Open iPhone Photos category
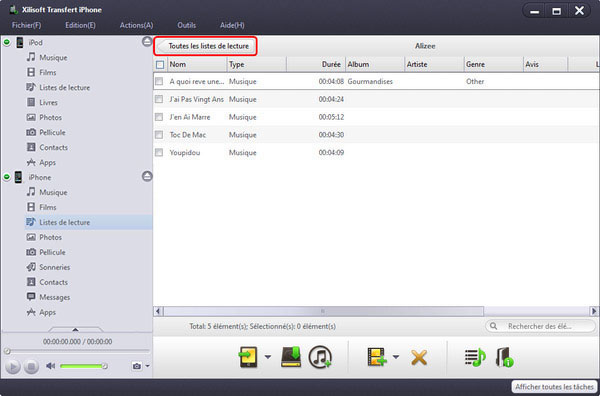This screenshot has height=396, width=600. [44, 237]
